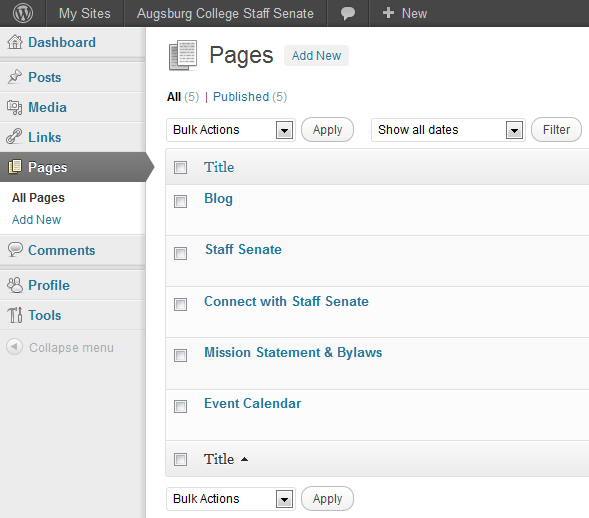Open the Comments menu item in sidebar

[x=62, y=250]
